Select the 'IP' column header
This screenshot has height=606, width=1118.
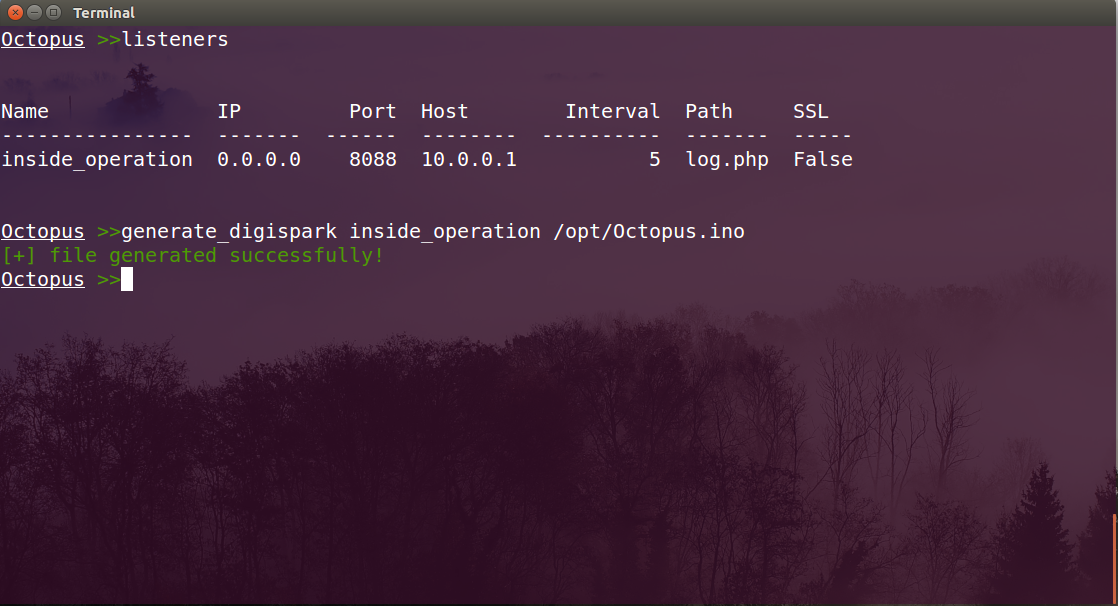click(x=229, y=111)
